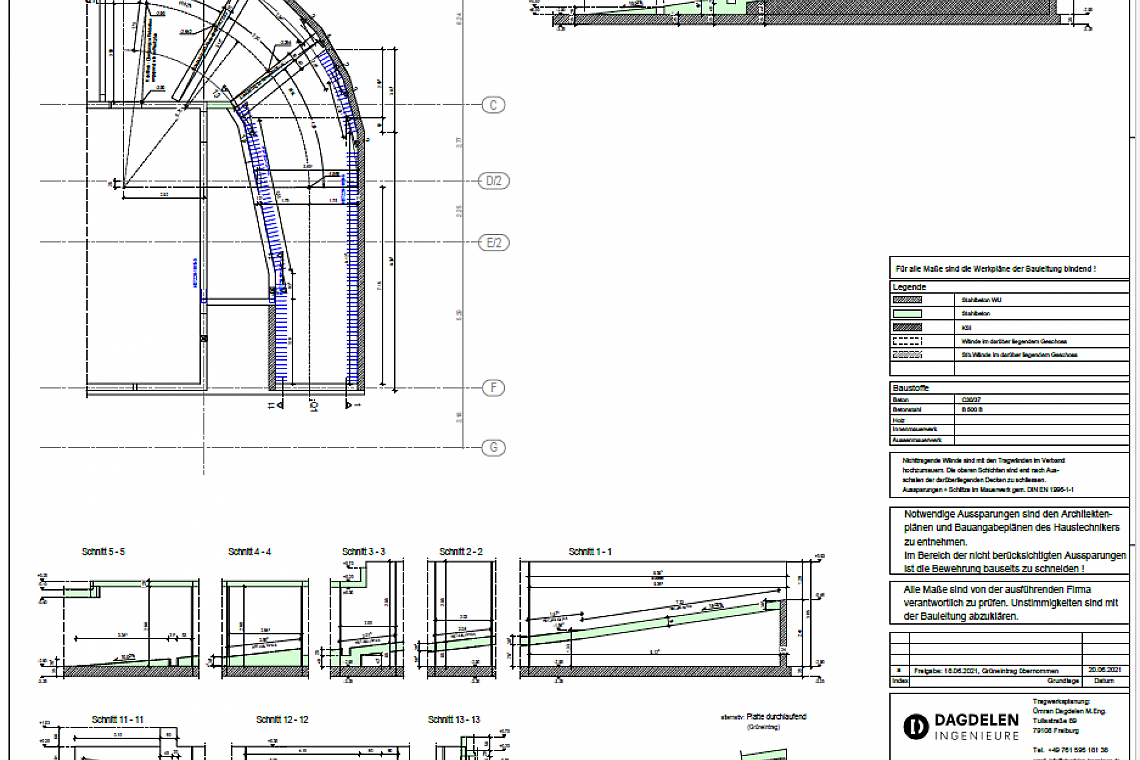Viewport: 1140px width, 760px height.
Task: Click 'Stb.Wände im darüber liegendem Geschoss' label
Action: tap(1019, 355)
